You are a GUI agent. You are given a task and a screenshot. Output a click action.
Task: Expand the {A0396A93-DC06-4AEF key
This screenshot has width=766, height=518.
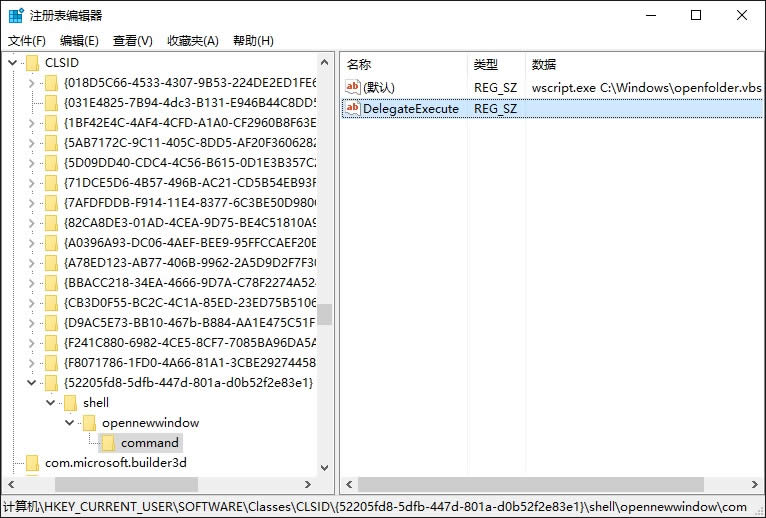click(32, 243)
